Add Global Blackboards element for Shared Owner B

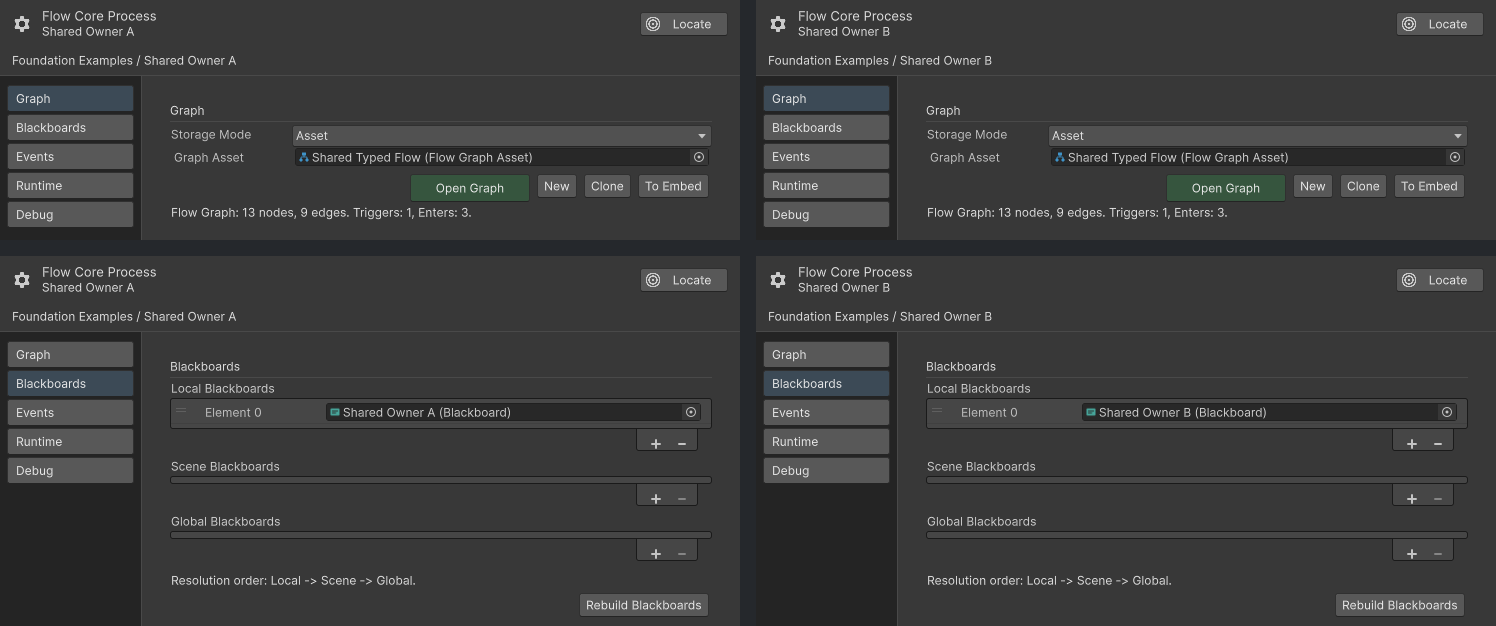[1412, 553]
